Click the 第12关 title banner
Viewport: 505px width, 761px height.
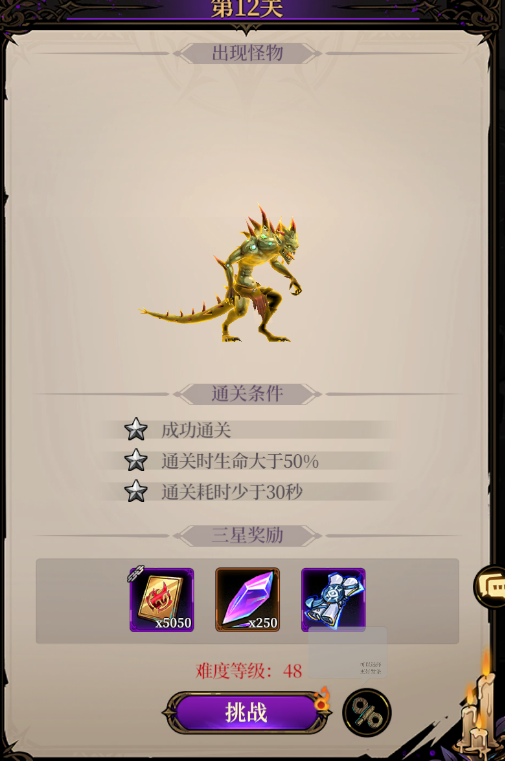pos(246,9)
